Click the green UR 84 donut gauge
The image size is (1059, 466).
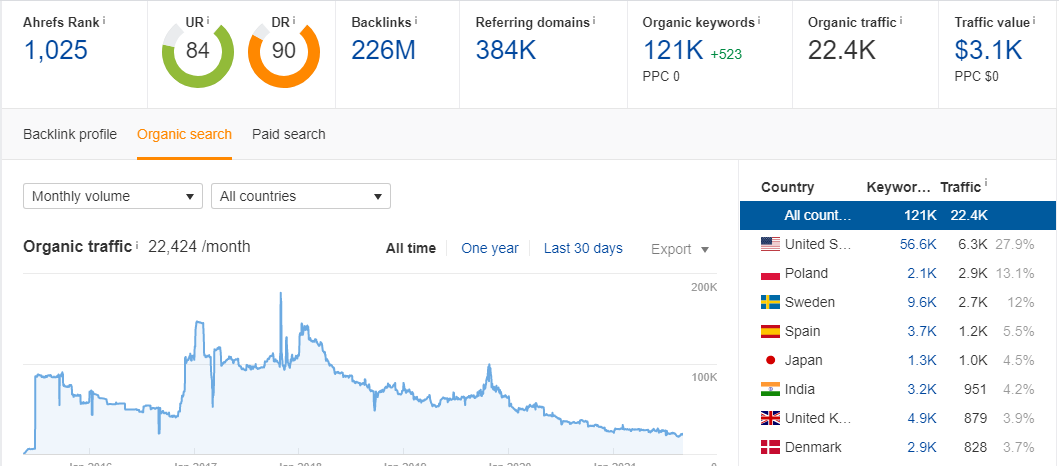click(x=198, y=53)
